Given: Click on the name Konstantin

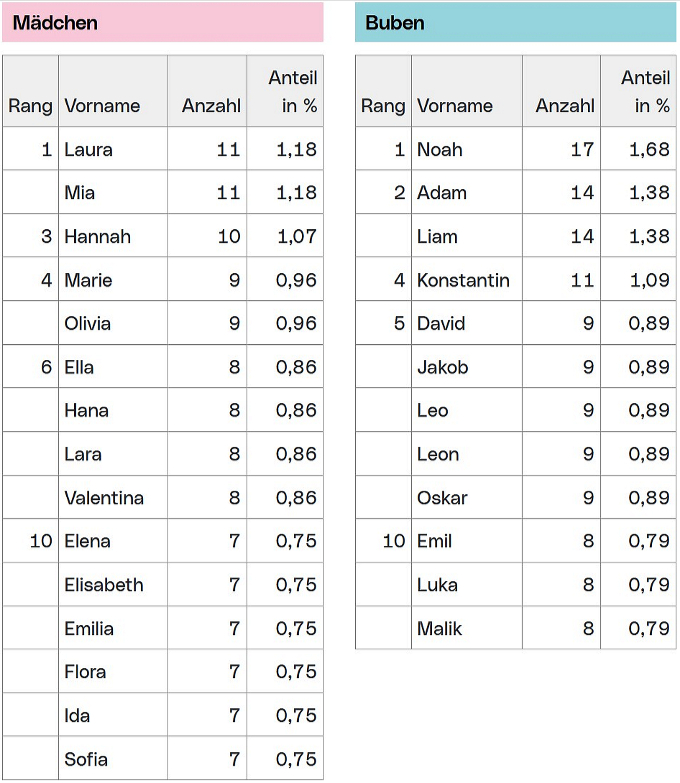Looking at the screenshot, I should coord(463,281).
